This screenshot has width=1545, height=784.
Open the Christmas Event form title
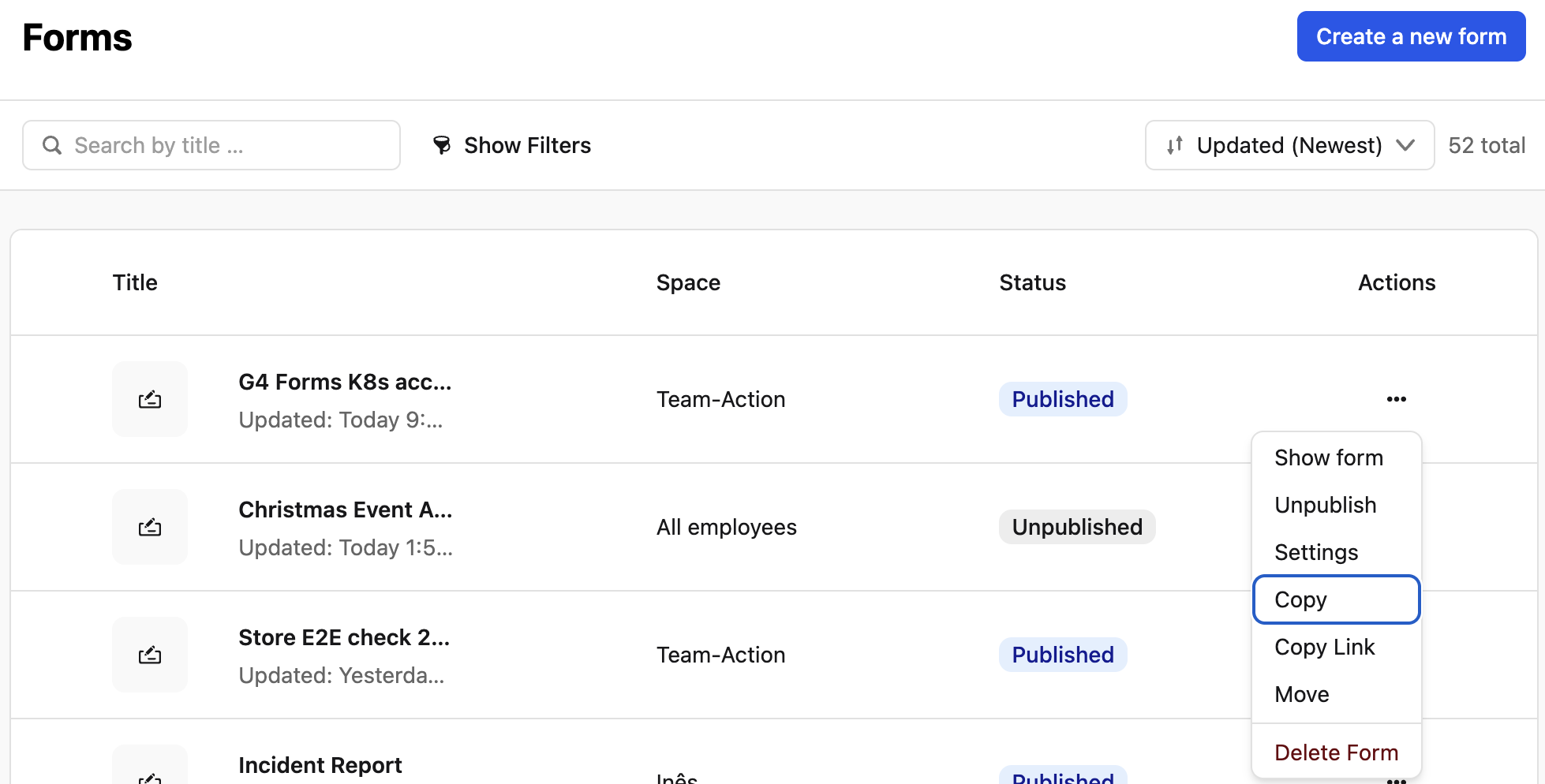(346, 510)
